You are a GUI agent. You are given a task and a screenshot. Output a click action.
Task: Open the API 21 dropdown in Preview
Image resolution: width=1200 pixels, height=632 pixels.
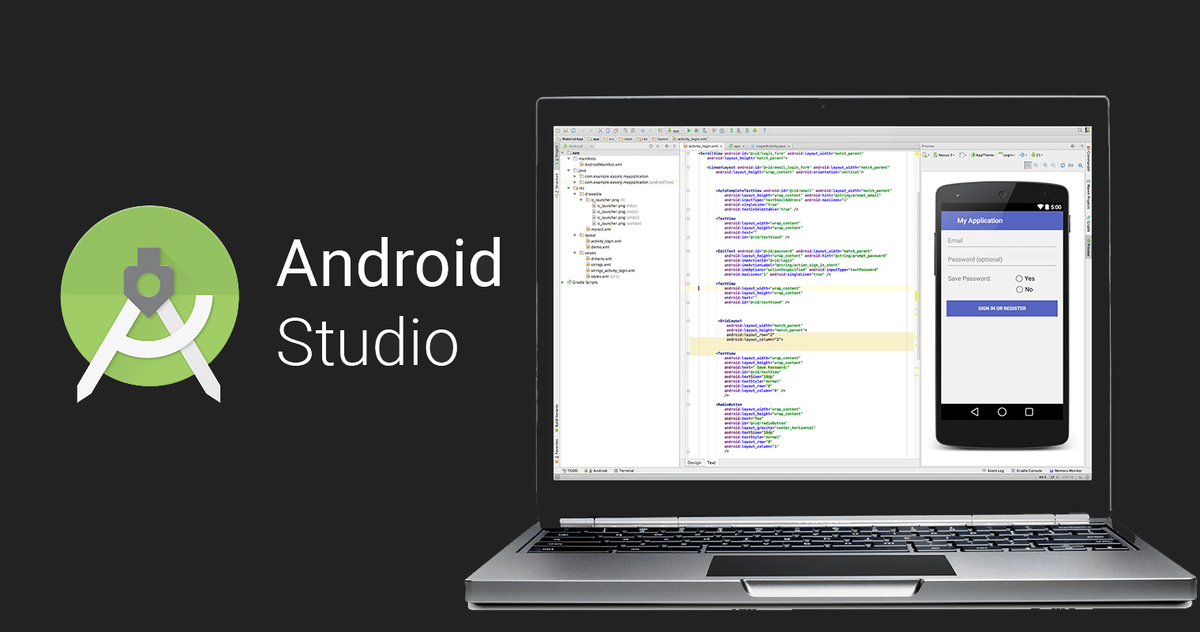pos(1037,155)
